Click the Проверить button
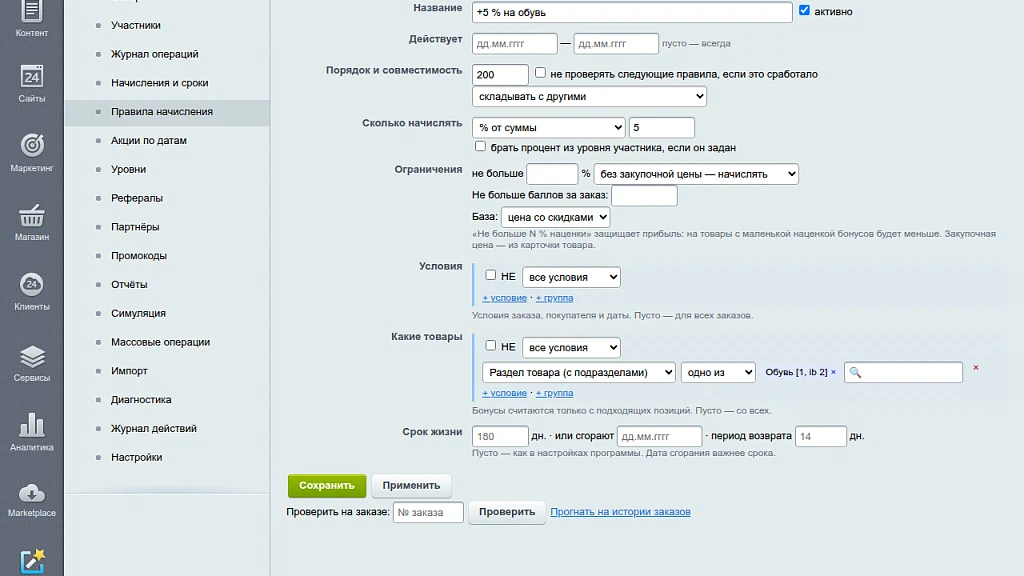The image size is (1024, 576). click(x=507, y=512)
